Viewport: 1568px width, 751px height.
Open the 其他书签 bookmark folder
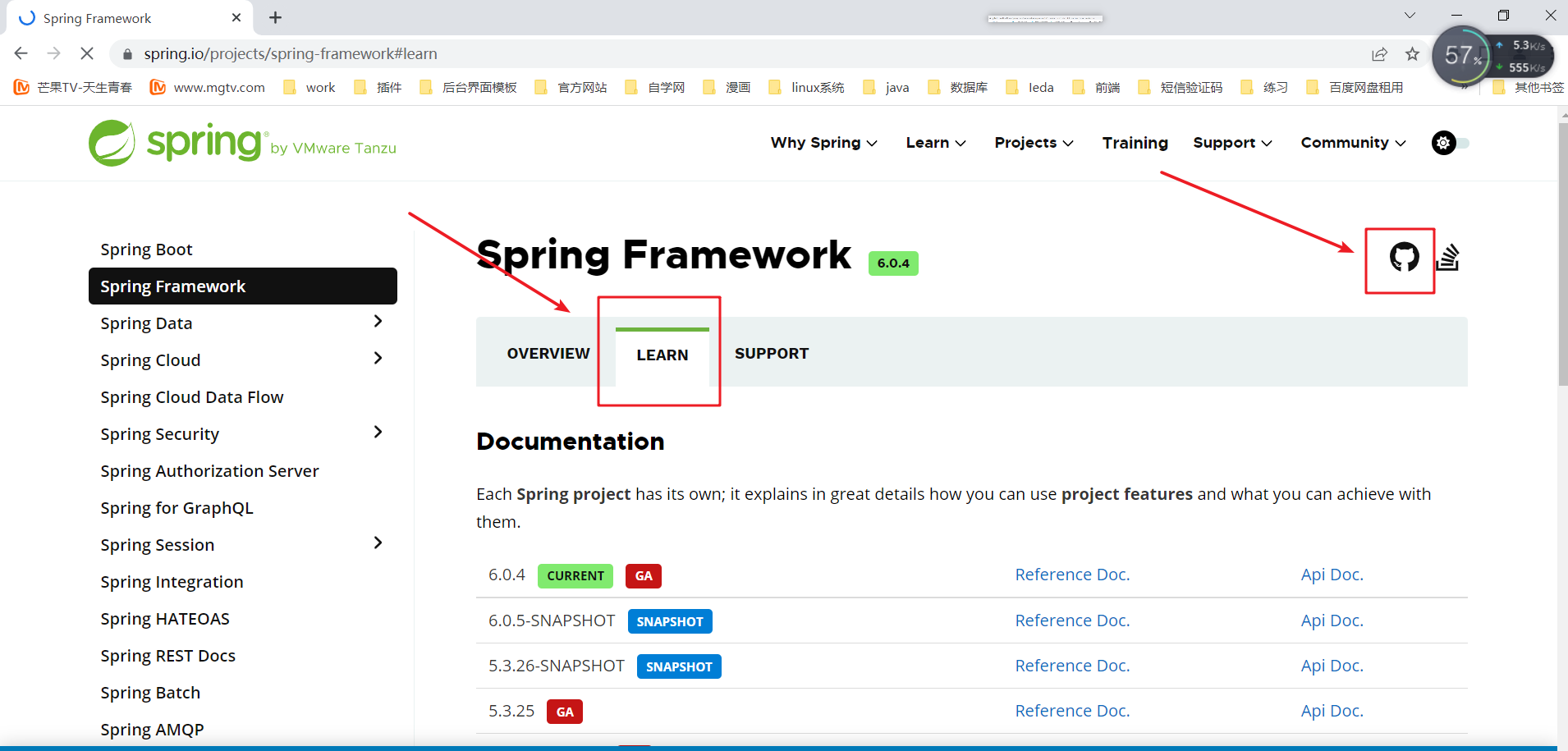tap(1528, 87)
